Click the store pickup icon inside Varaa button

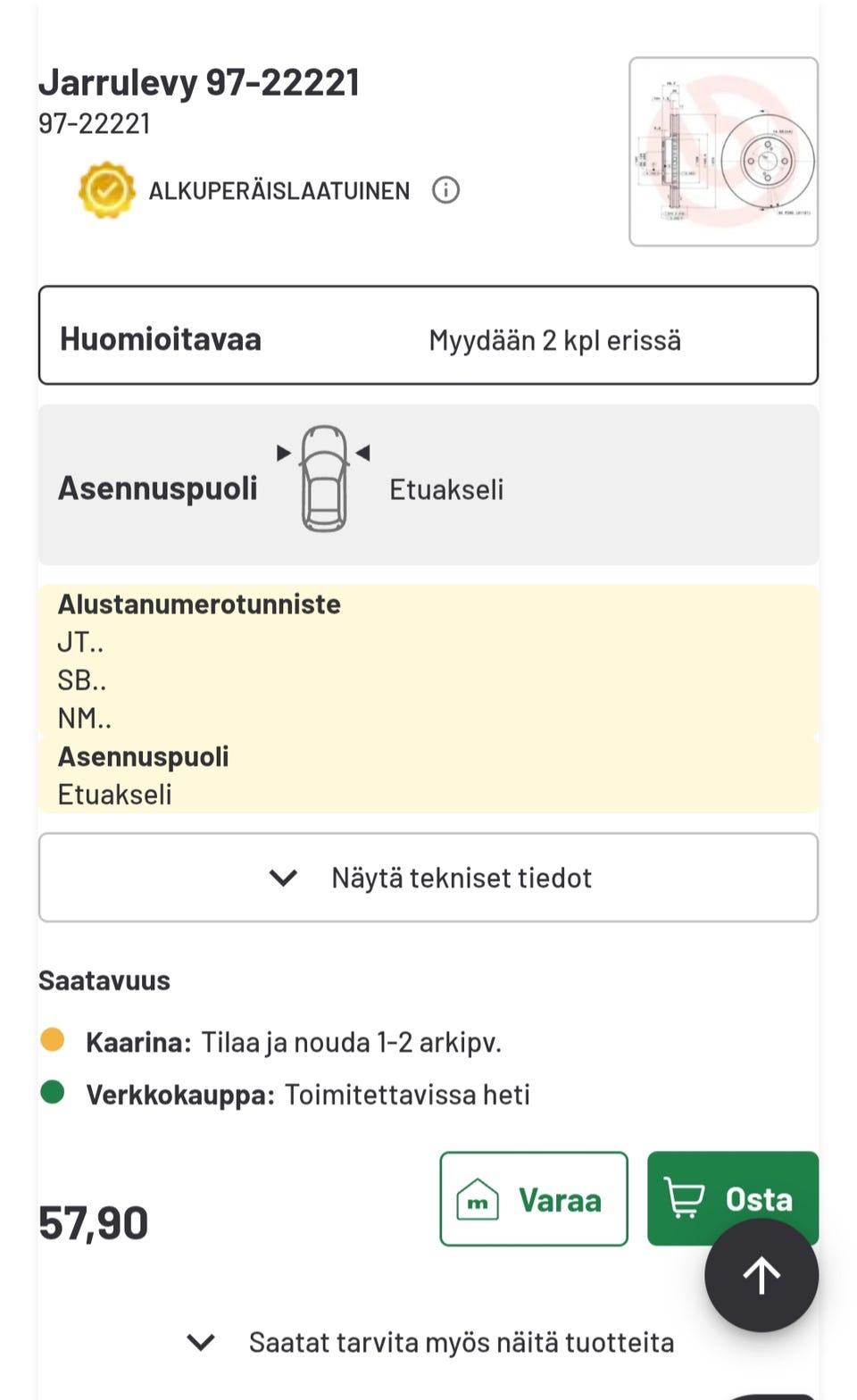point(478,1199)
